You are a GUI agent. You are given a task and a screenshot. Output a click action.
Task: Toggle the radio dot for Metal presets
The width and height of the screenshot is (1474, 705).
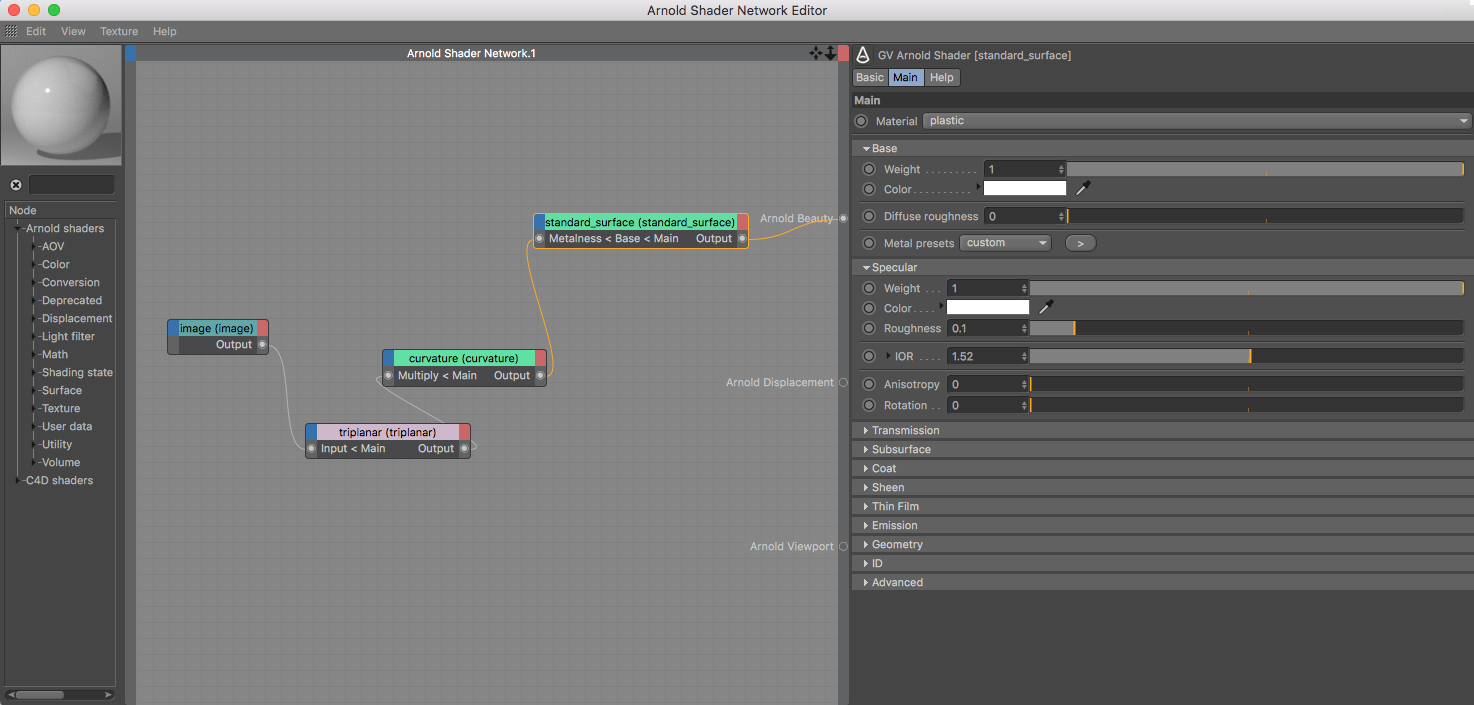click(x=869, y=243)
